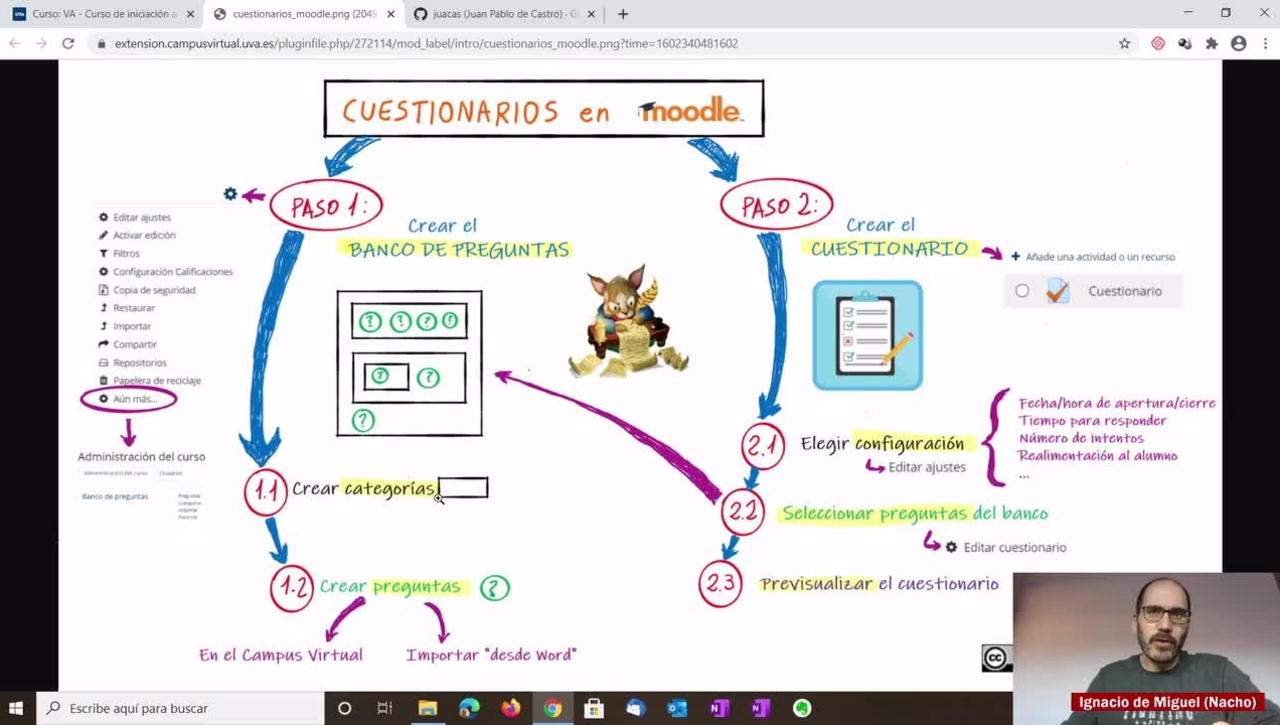Viewport: 1280px width, 725px height.
Task: Open the Chrome Extensions puzzle menu
Action: 1212,44
